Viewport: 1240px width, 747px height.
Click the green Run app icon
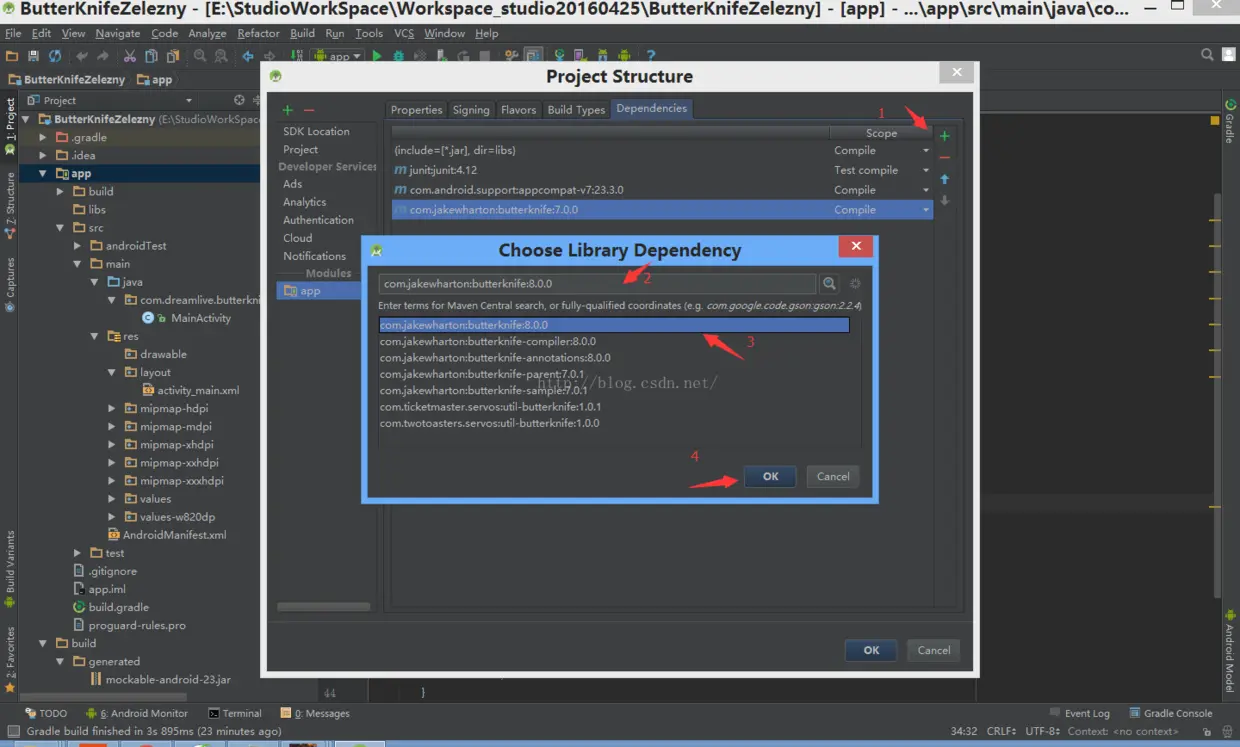coord(377,56)
